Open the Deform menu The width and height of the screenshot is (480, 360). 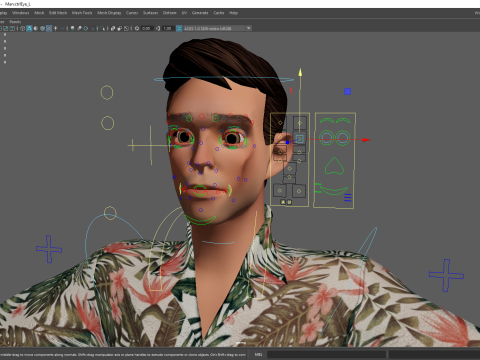pyautogui.click(x=169, y=13)
